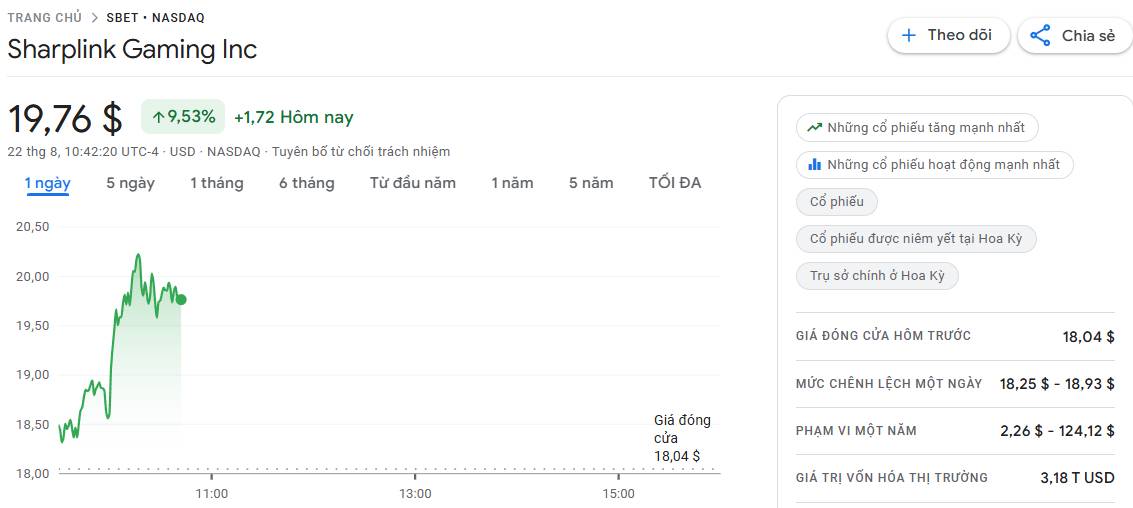The image size is (1133, 508).
Task: Select the 1 ngày time range tab
Action: (48, 183)
